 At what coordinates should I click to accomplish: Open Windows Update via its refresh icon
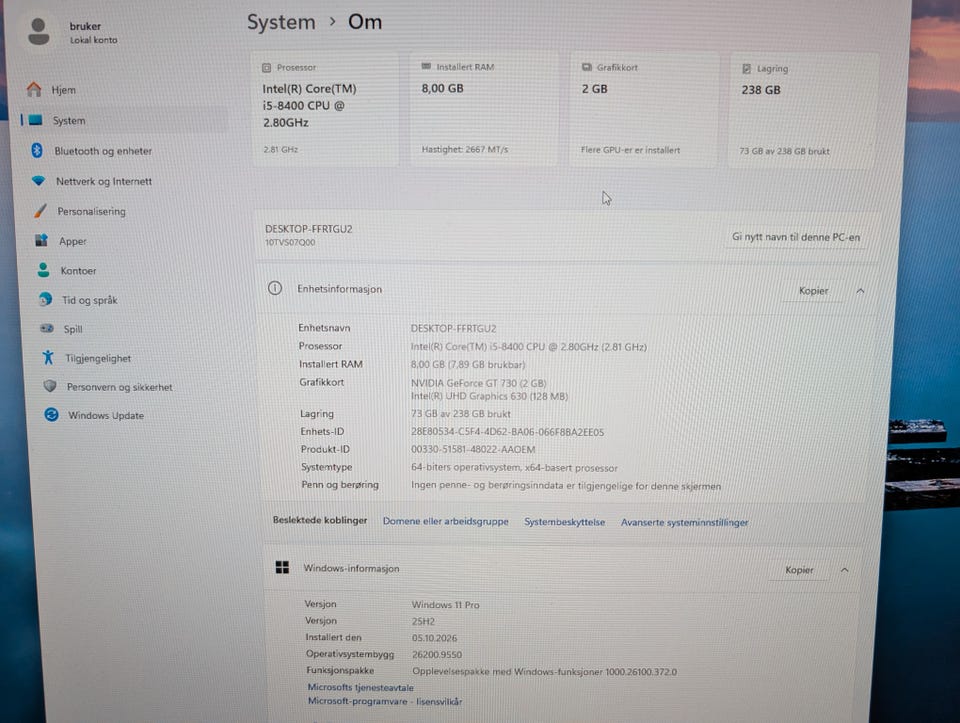[x=51, y=414]
